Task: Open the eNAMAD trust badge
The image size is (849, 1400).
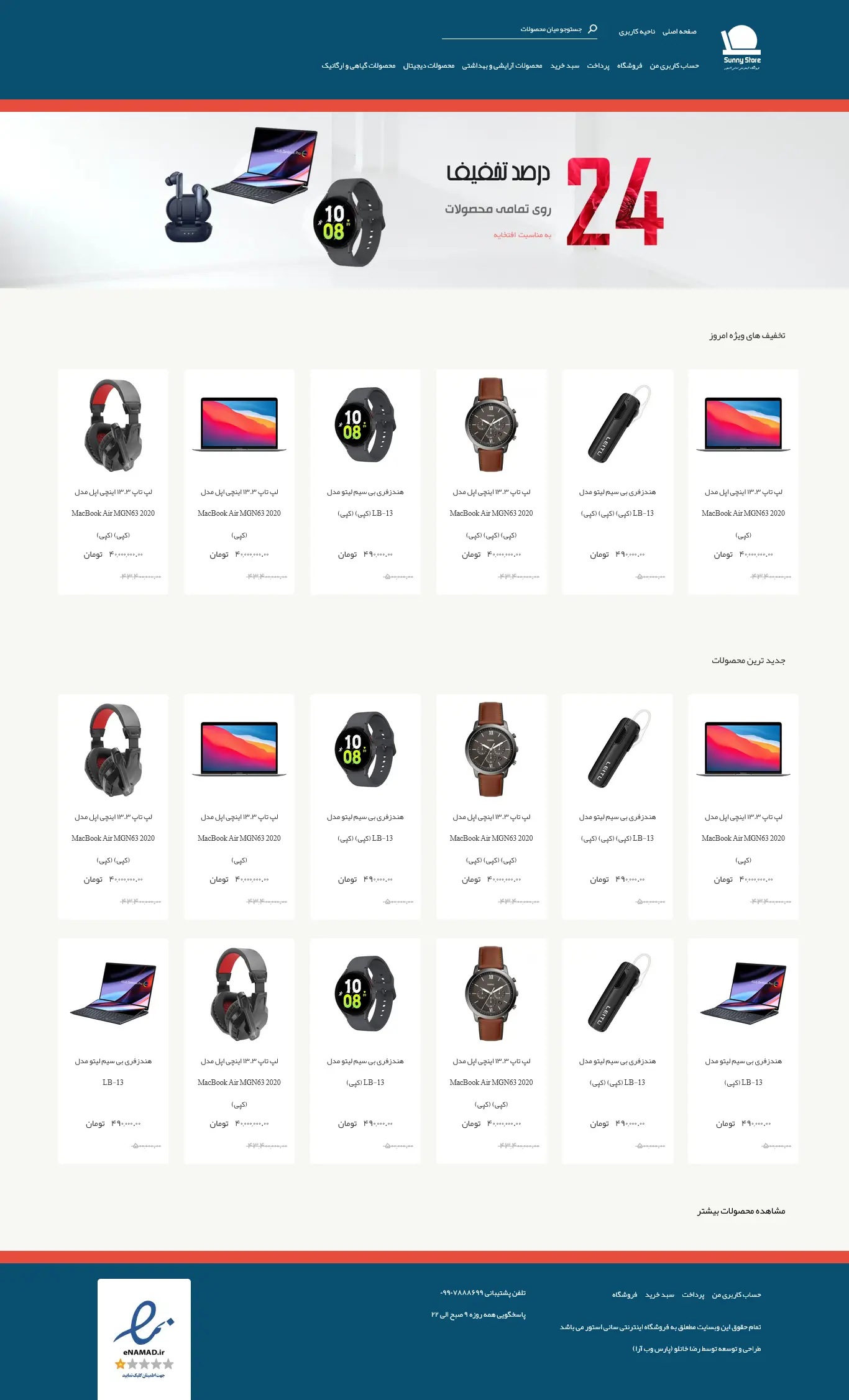Action: coord(144,1338)
